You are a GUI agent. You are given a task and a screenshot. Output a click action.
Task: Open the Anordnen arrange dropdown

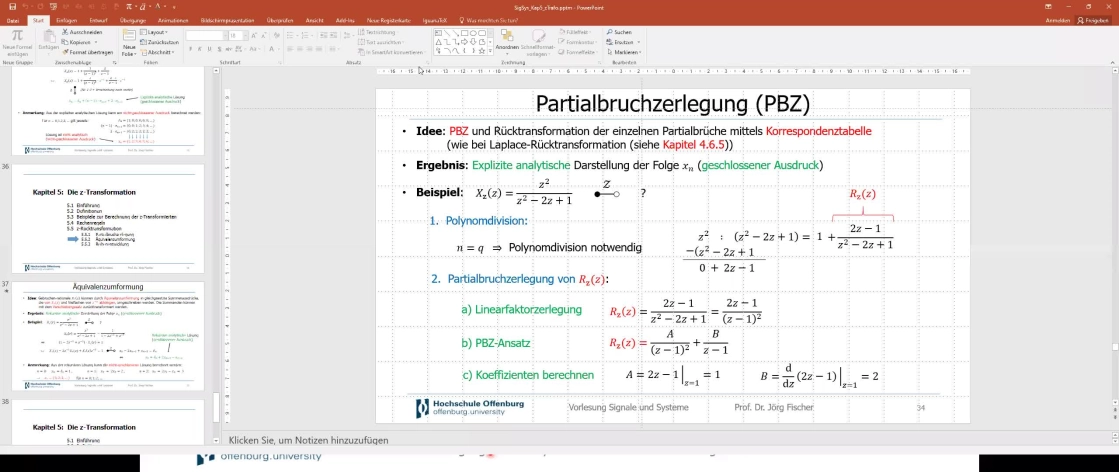point(507,43)
